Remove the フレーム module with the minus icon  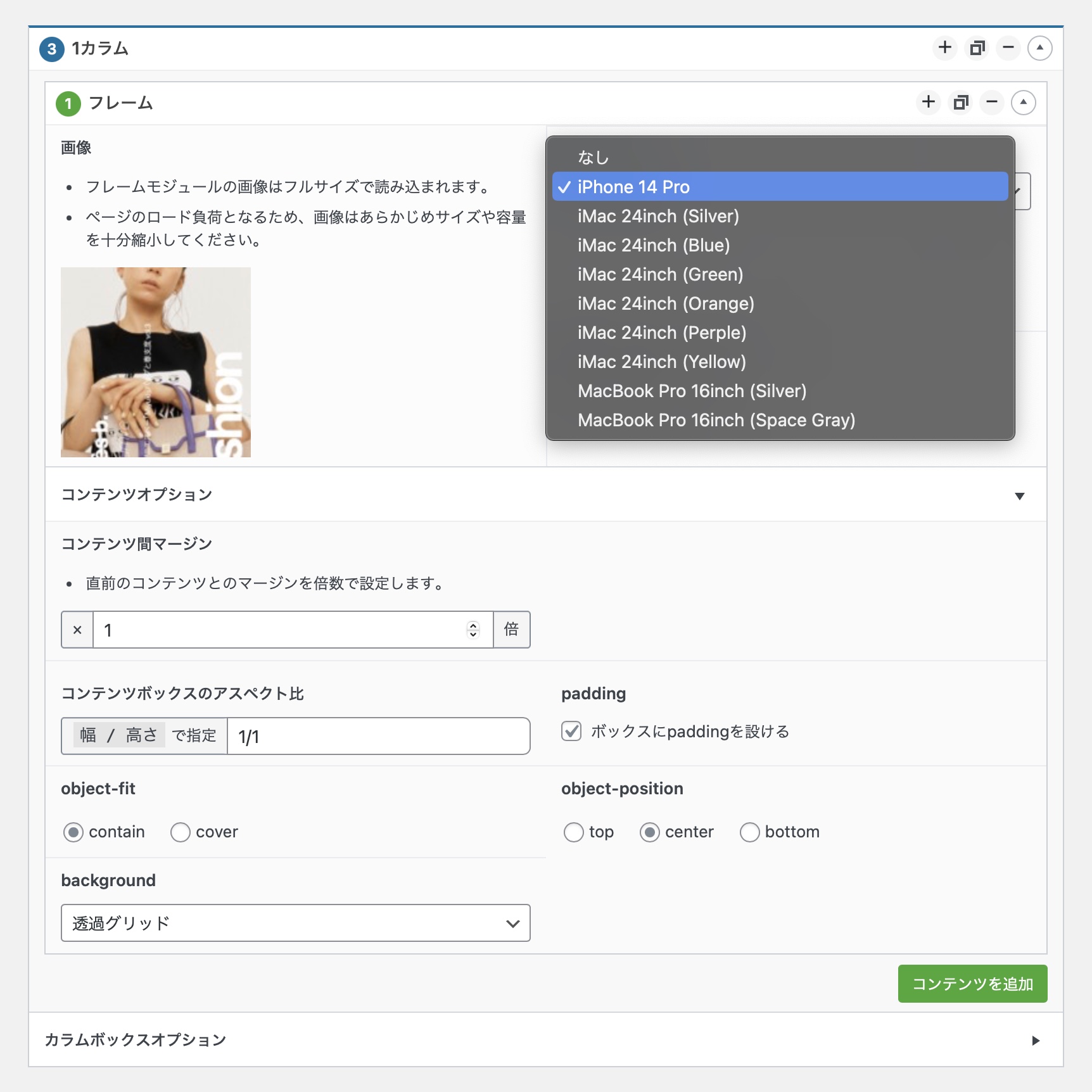pos(991,103)
